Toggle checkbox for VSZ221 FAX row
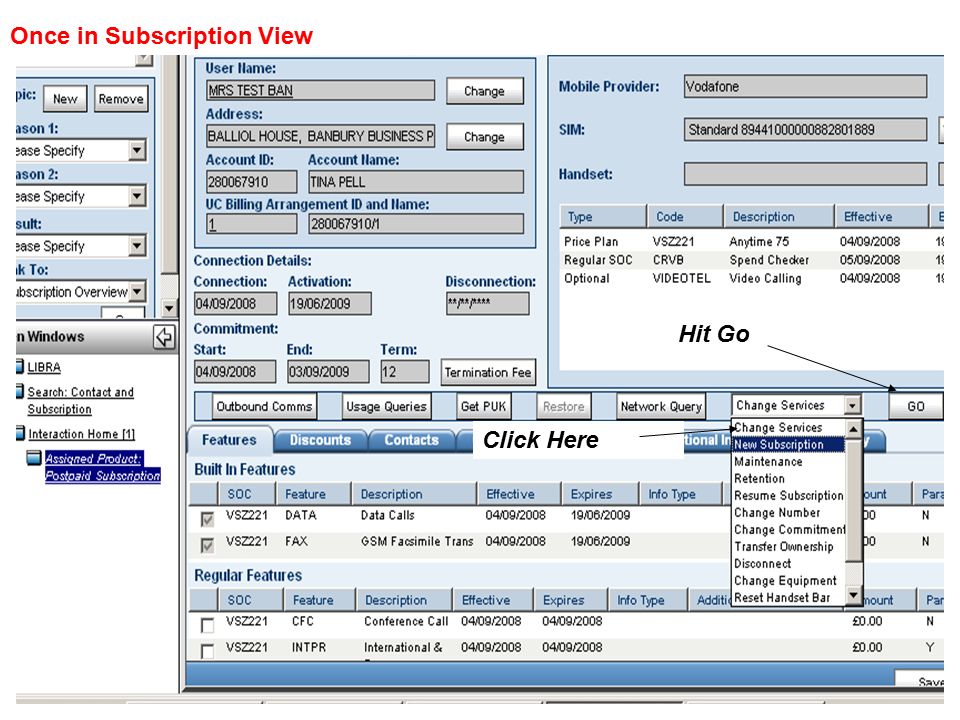The width and height of the screenshot is (960, 720). [208, 545]
